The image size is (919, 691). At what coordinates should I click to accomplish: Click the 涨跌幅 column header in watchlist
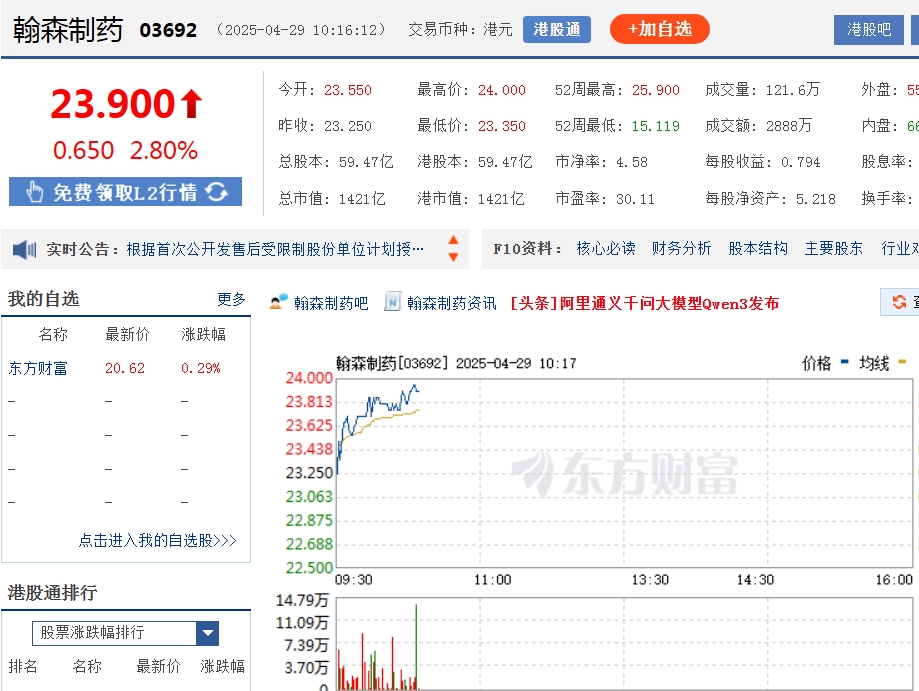click(203, 334)
